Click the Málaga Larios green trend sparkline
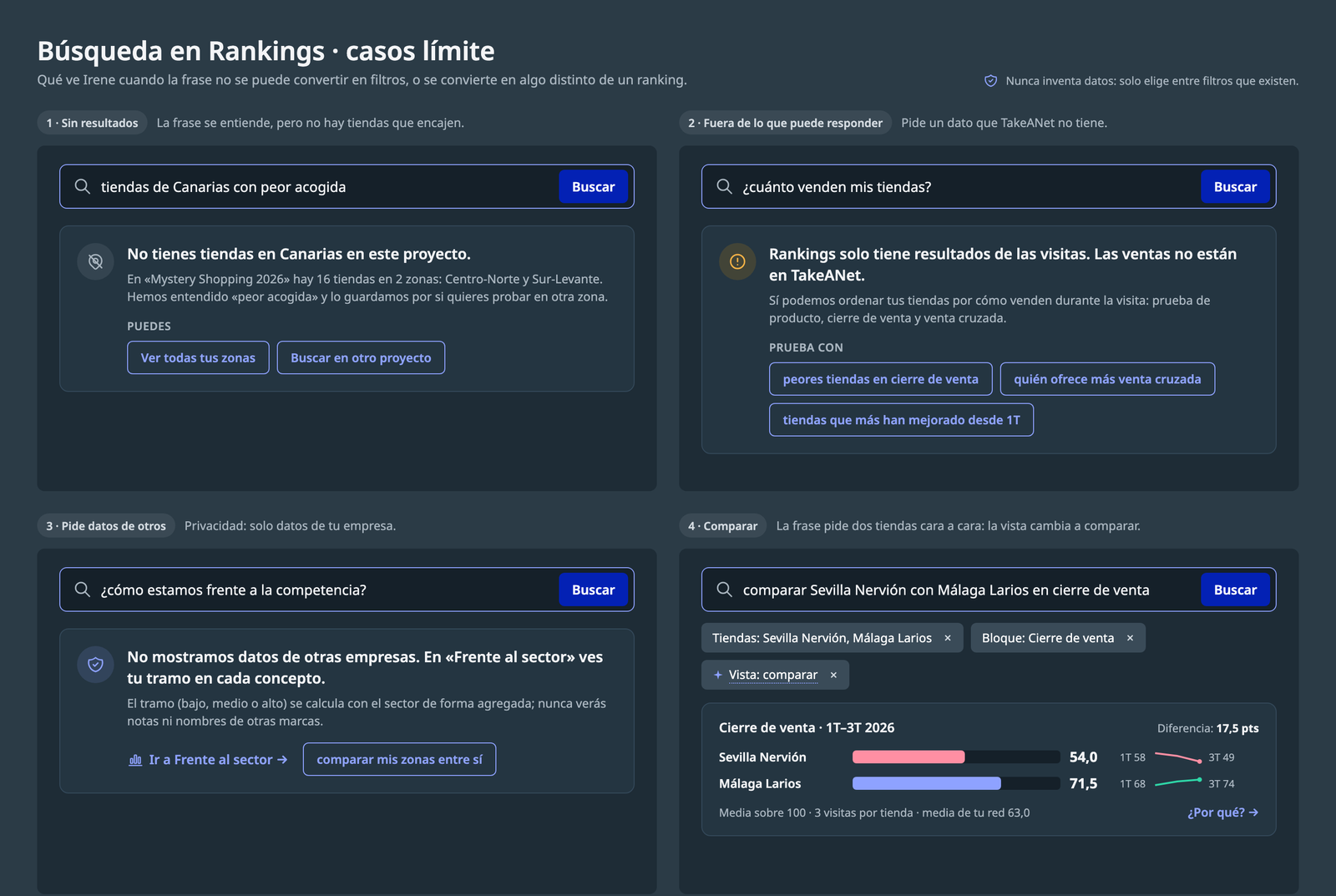1336x896 pixels. [x=1178, y=782]
